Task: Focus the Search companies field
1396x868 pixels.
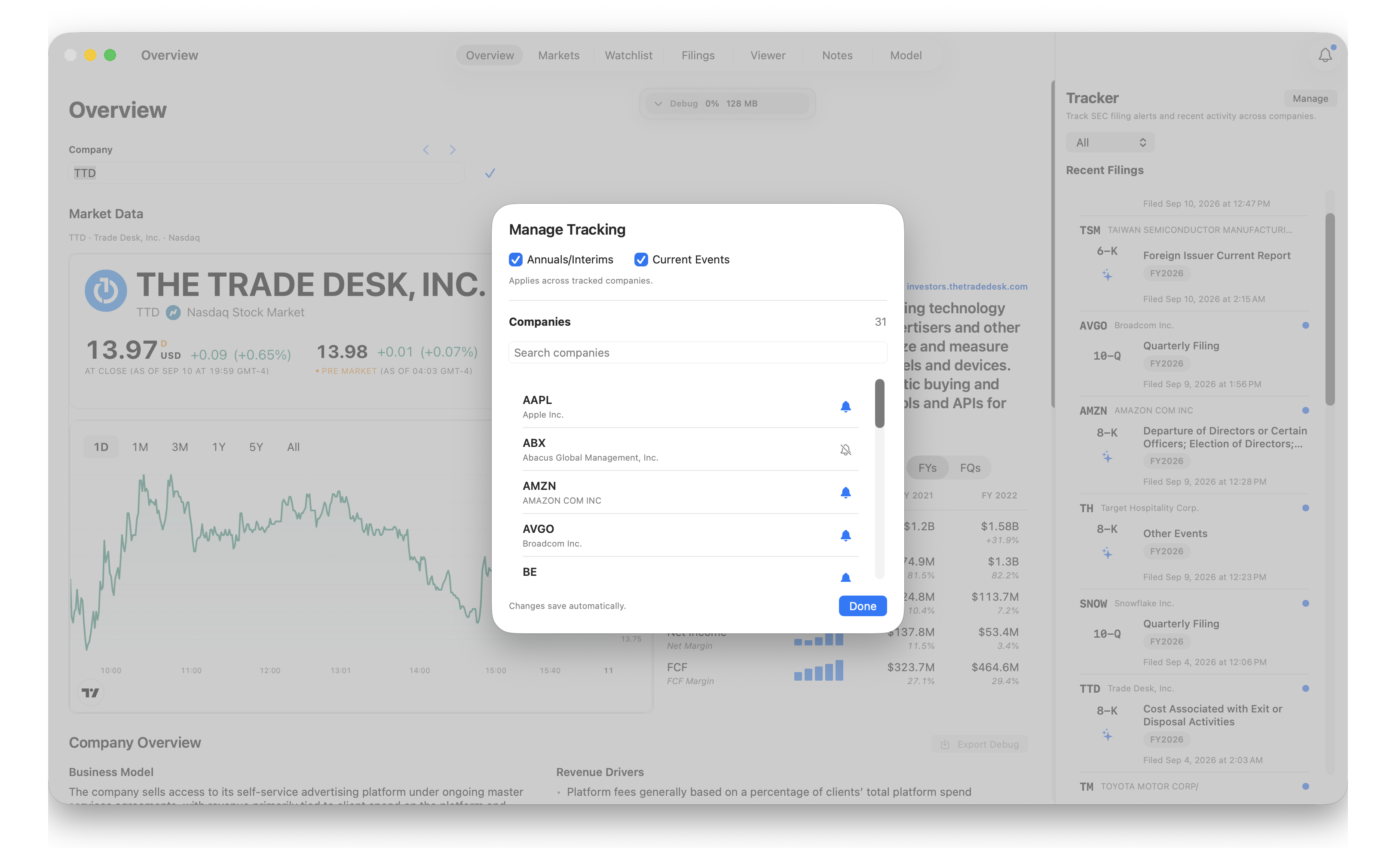Action: tap(698, 352)
